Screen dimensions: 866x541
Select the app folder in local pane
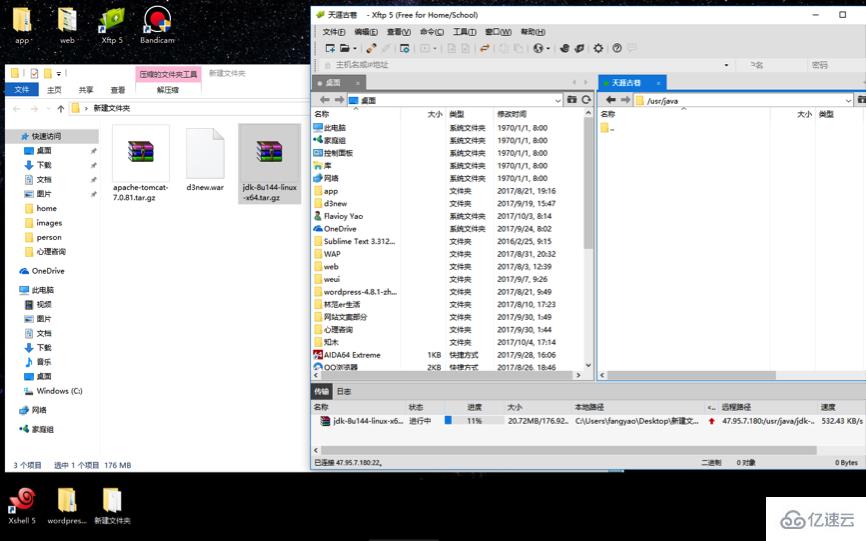[x=330, y=191]
